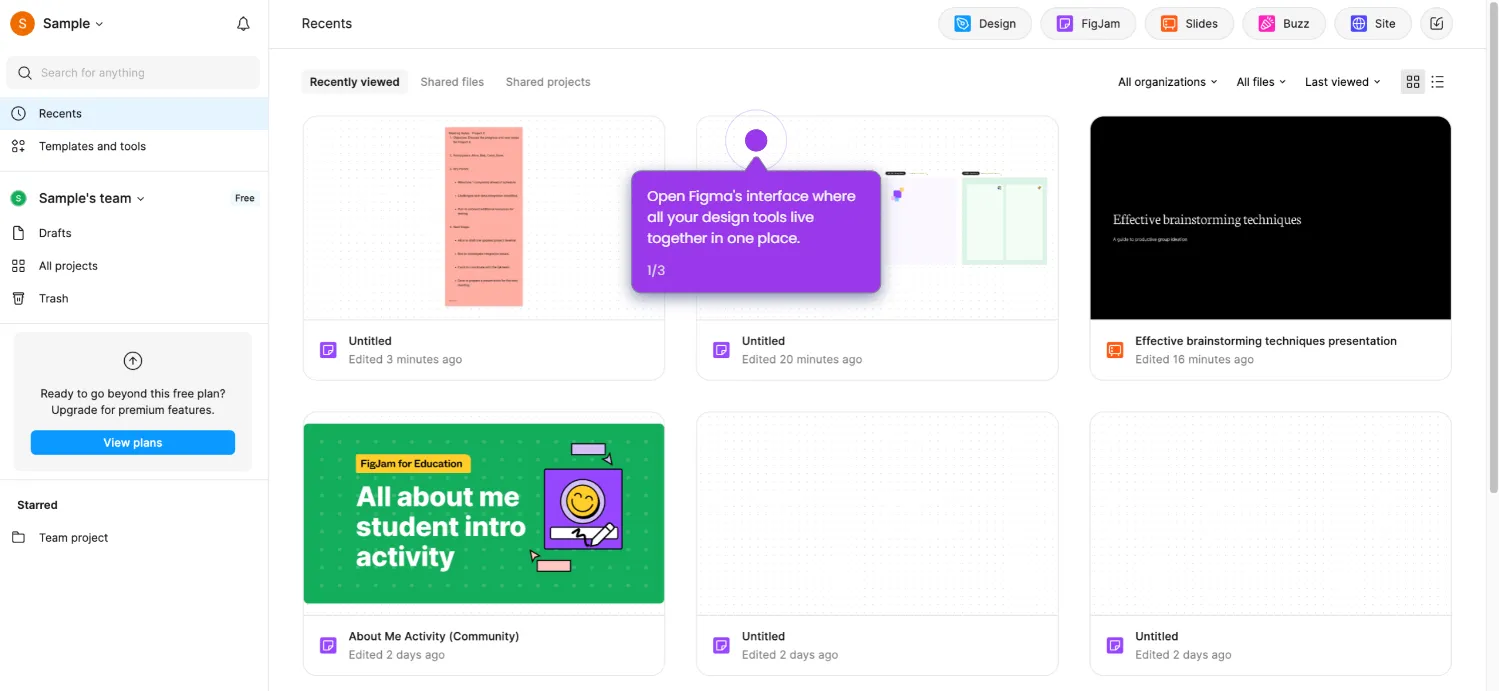Click the Recents clock icon

pyautogui.click(x=18, y=113)
